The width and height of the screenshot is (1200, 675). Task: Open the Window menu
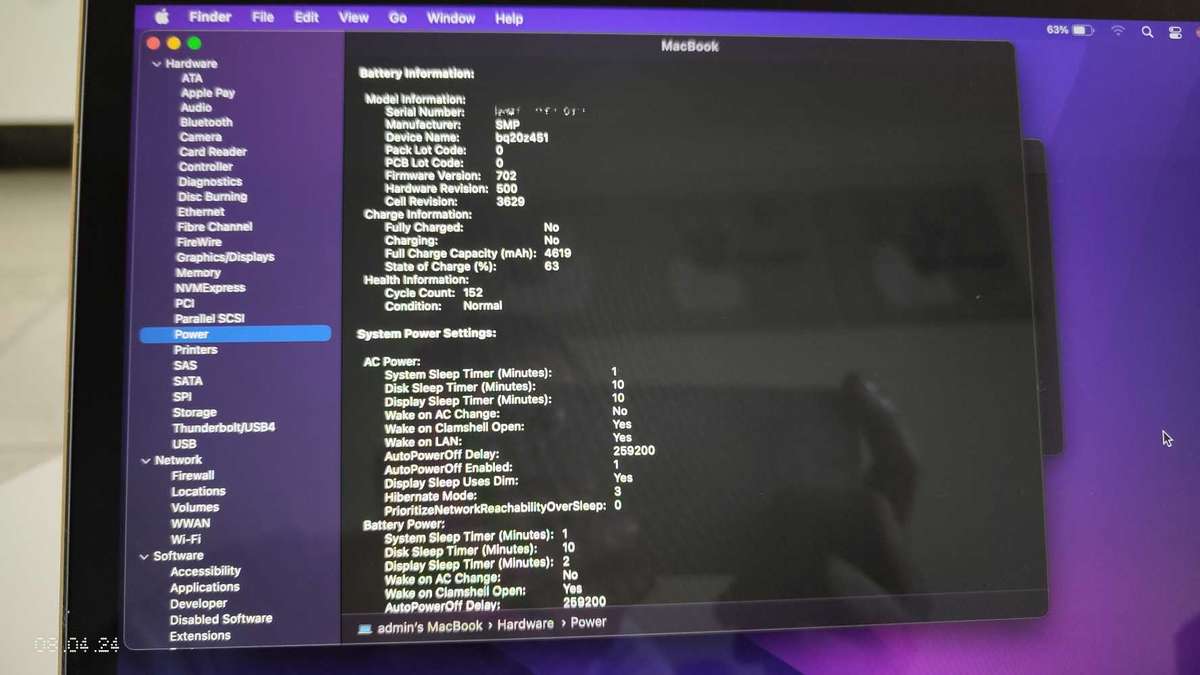tap(451, 18)
